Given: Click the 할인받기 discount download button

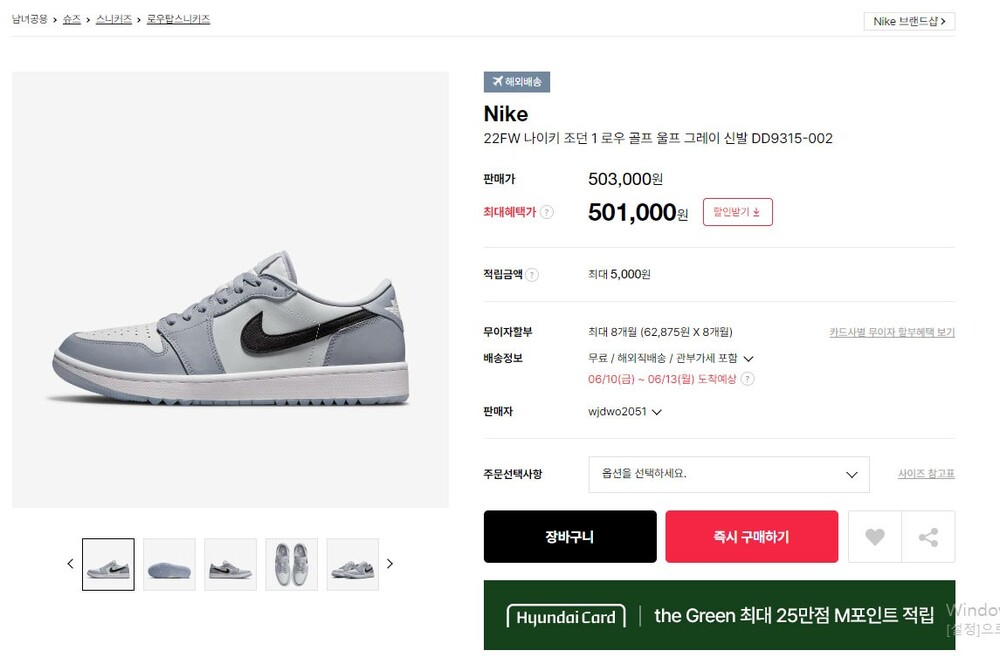Looking at the screenshot, I should [737, 212].
